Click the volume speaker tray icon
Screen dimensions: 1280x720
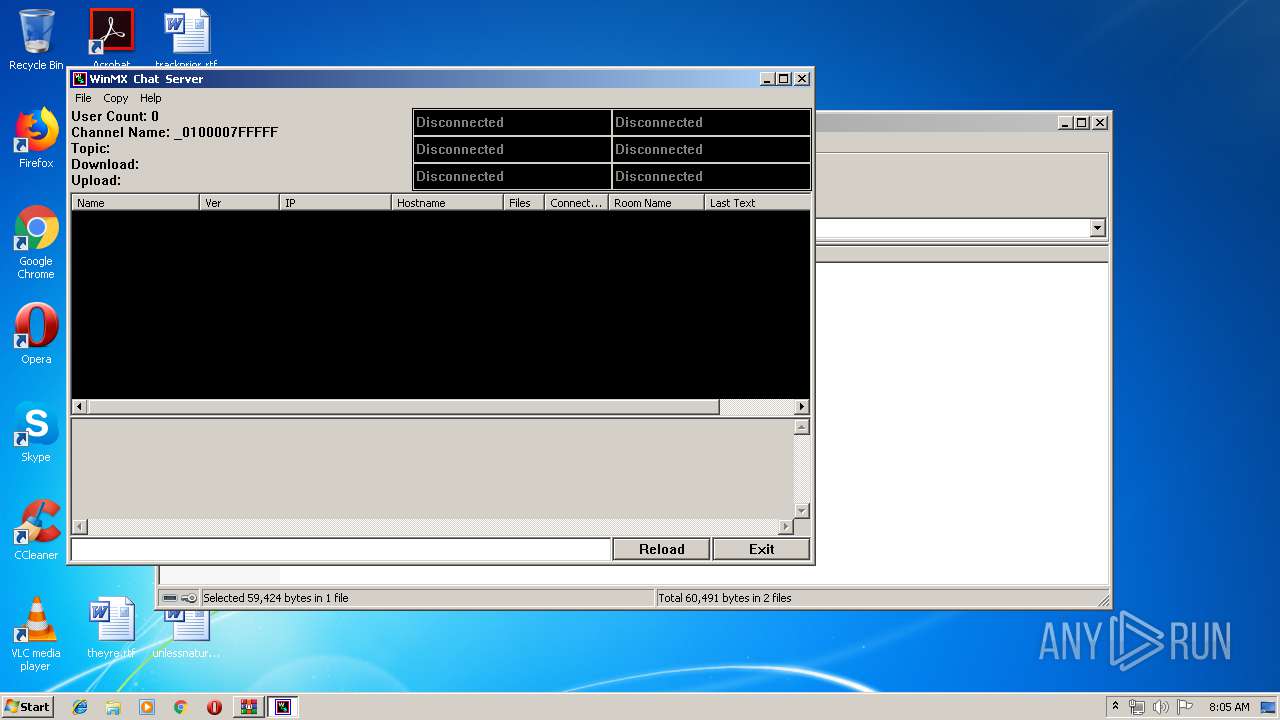click(x=1160, y=707)
